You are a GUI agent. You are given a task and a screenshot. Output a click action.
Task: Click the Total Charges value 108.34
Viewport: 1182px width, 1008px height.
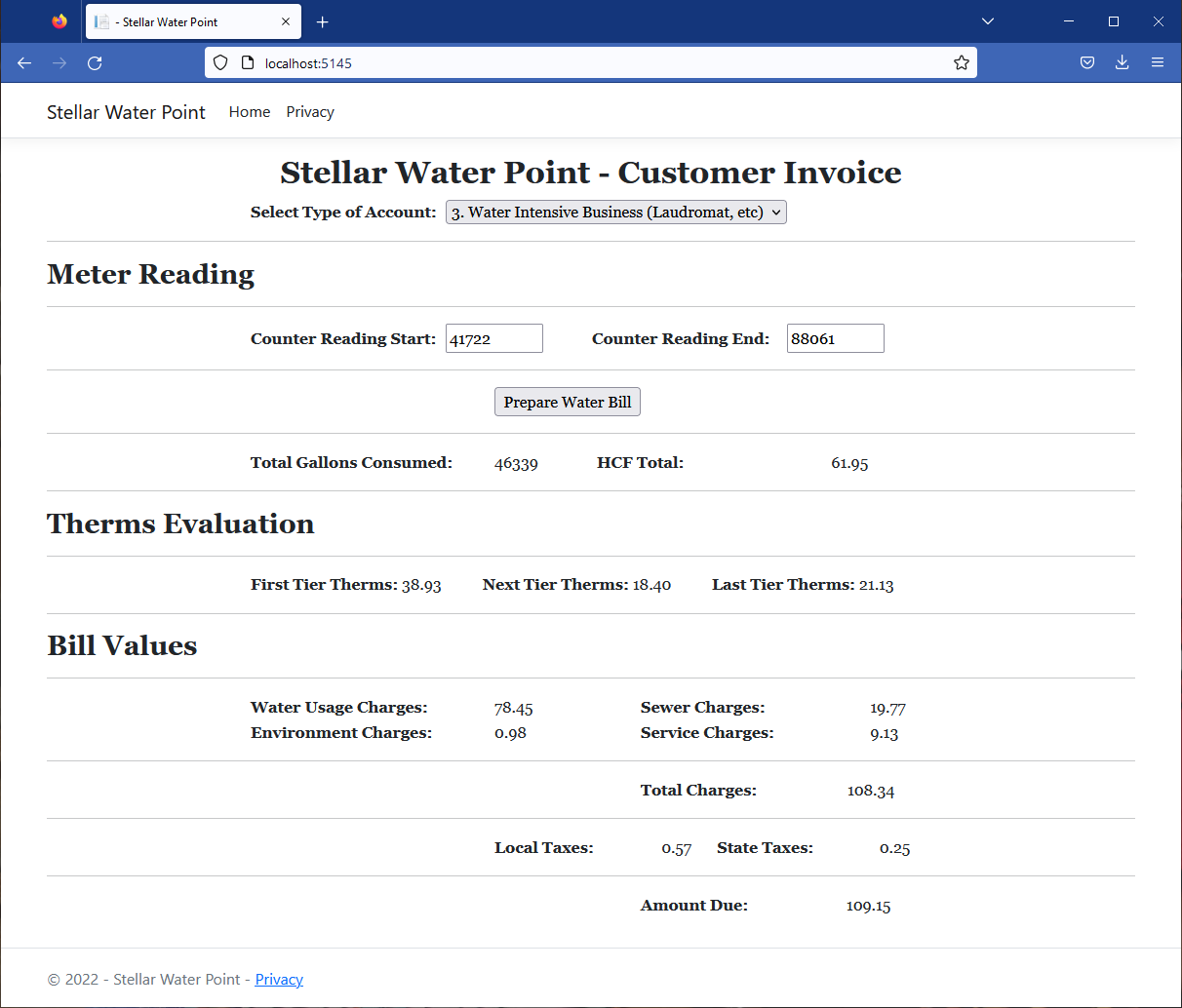871,791
